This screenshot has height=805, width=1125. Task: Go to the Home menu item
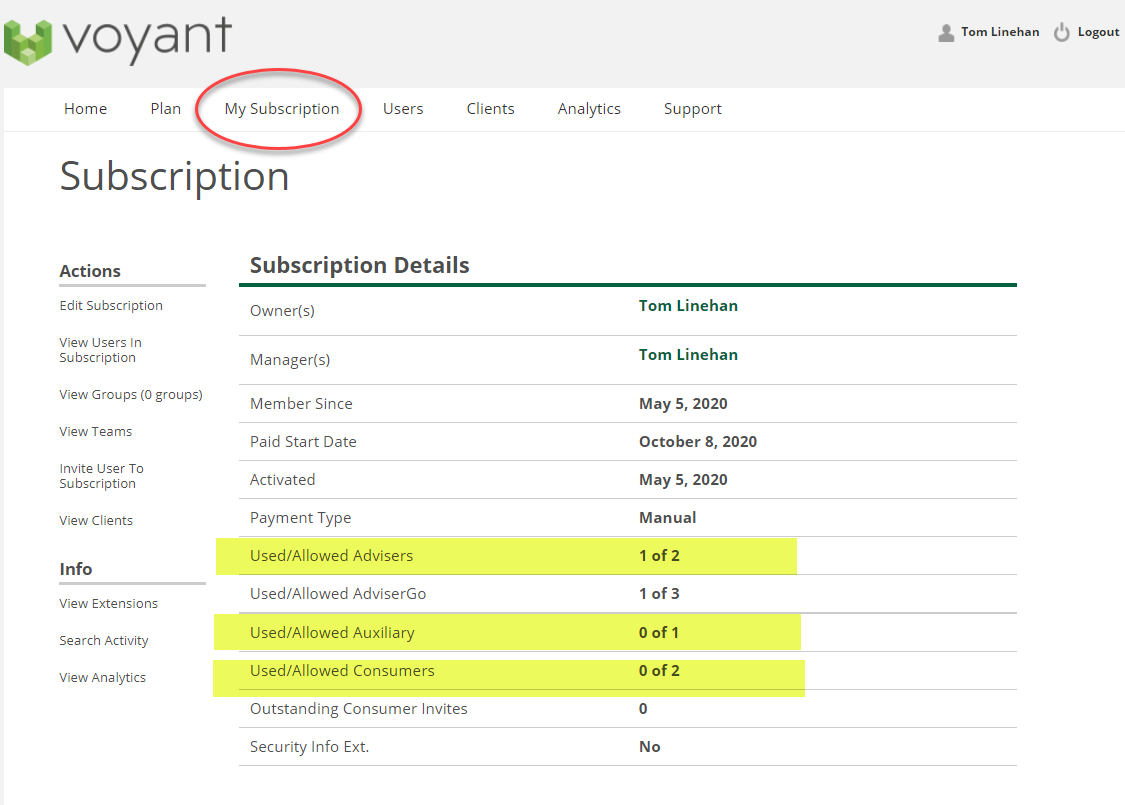[85, 108]
